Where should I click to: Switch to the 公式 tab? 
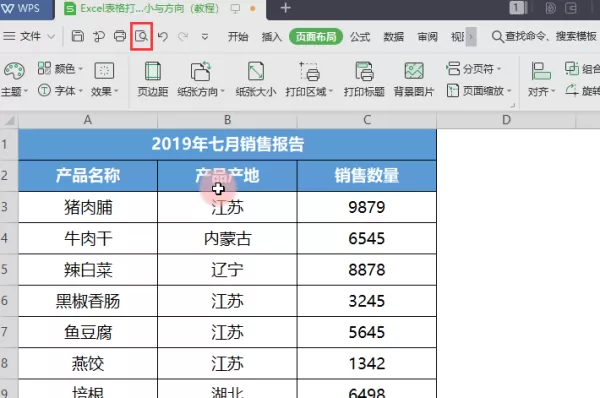click(x=360, y=37)
